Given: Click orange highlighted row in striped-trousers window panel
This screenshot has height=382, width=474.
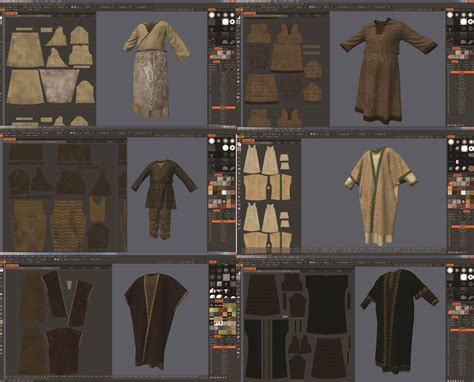Looking at the screenshot, I should point(223,221).
